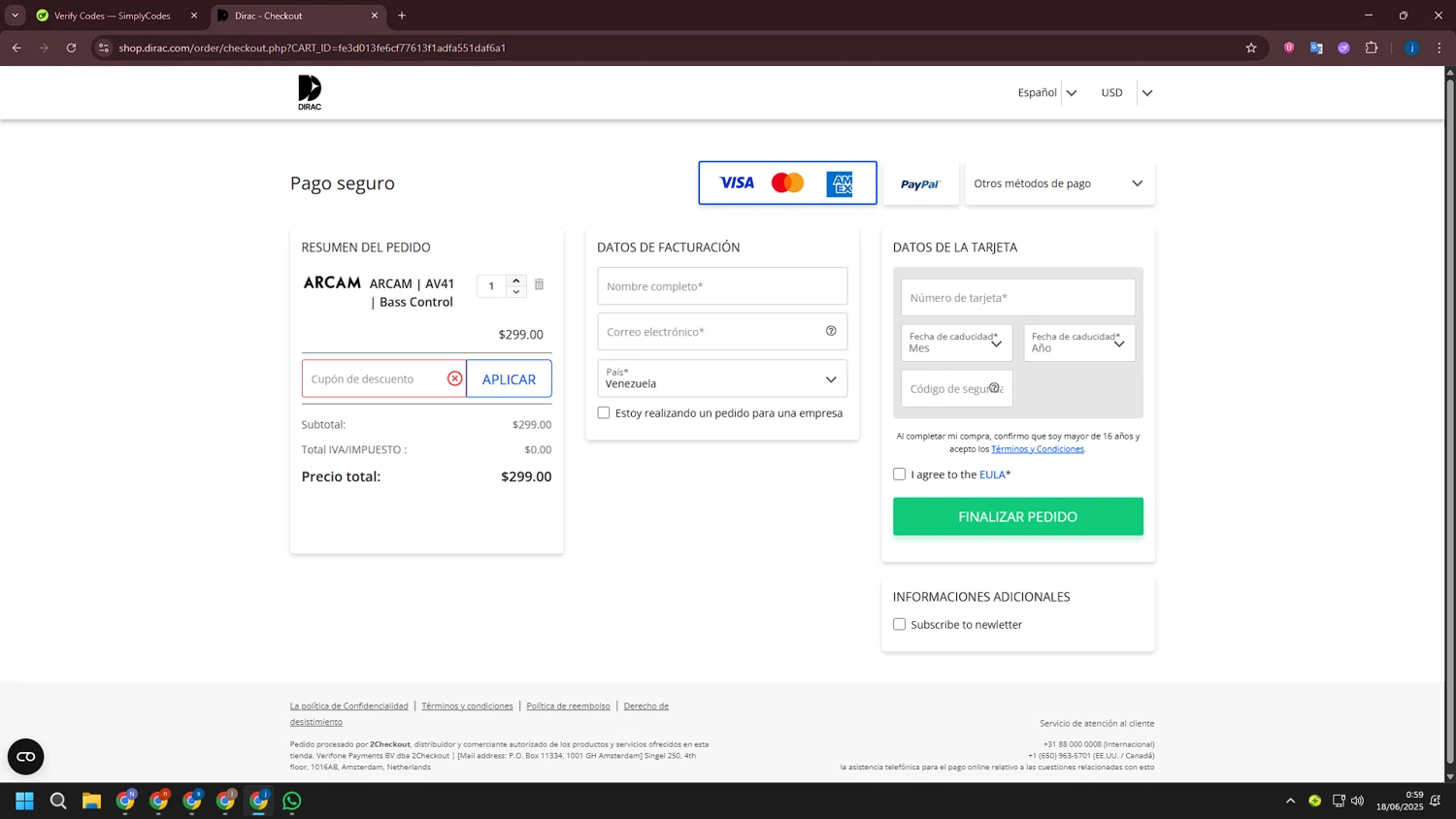Open the Español language selector

pos(1047,93)
